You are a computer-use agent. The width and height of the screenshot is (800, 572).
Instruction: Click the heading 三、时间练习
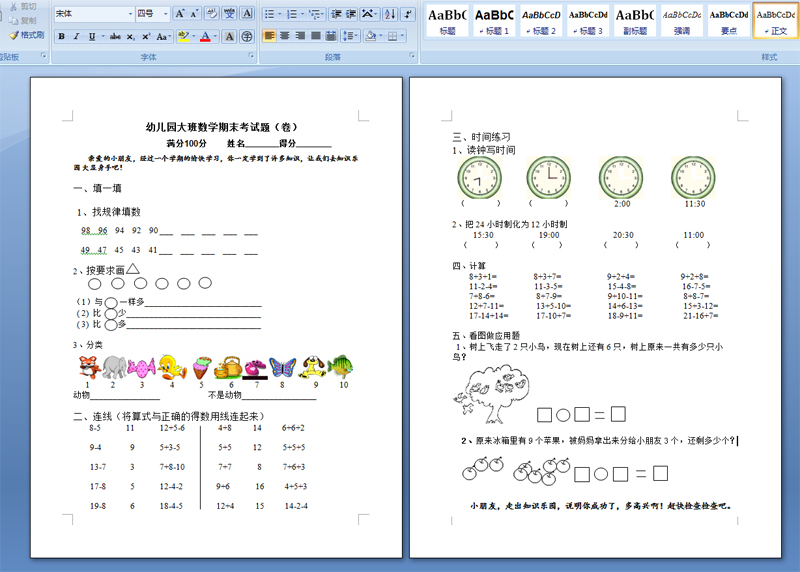click(x=481, y=137)
